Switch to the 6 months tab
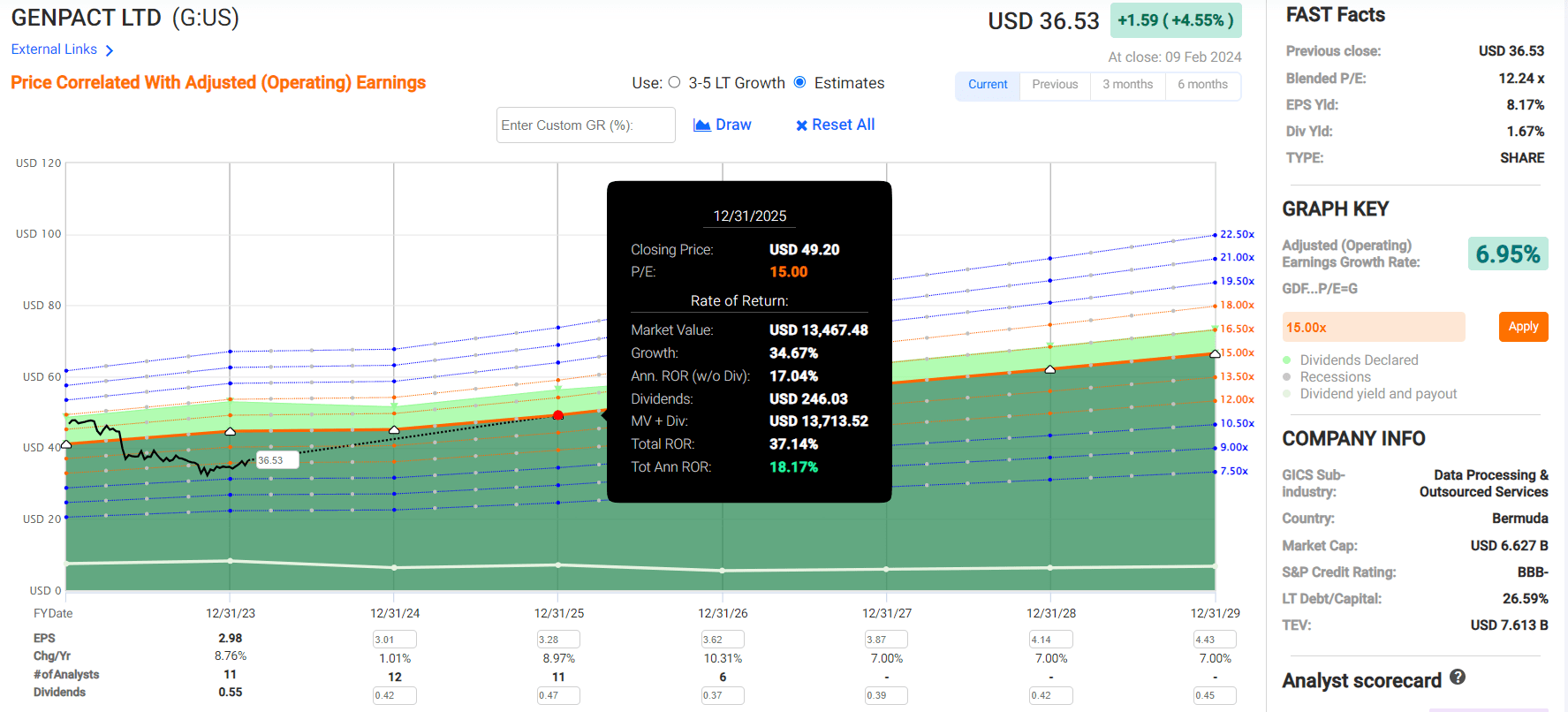Image resolution: width=1568 pixels, height=712 pixels. [x=1202, y=85]
